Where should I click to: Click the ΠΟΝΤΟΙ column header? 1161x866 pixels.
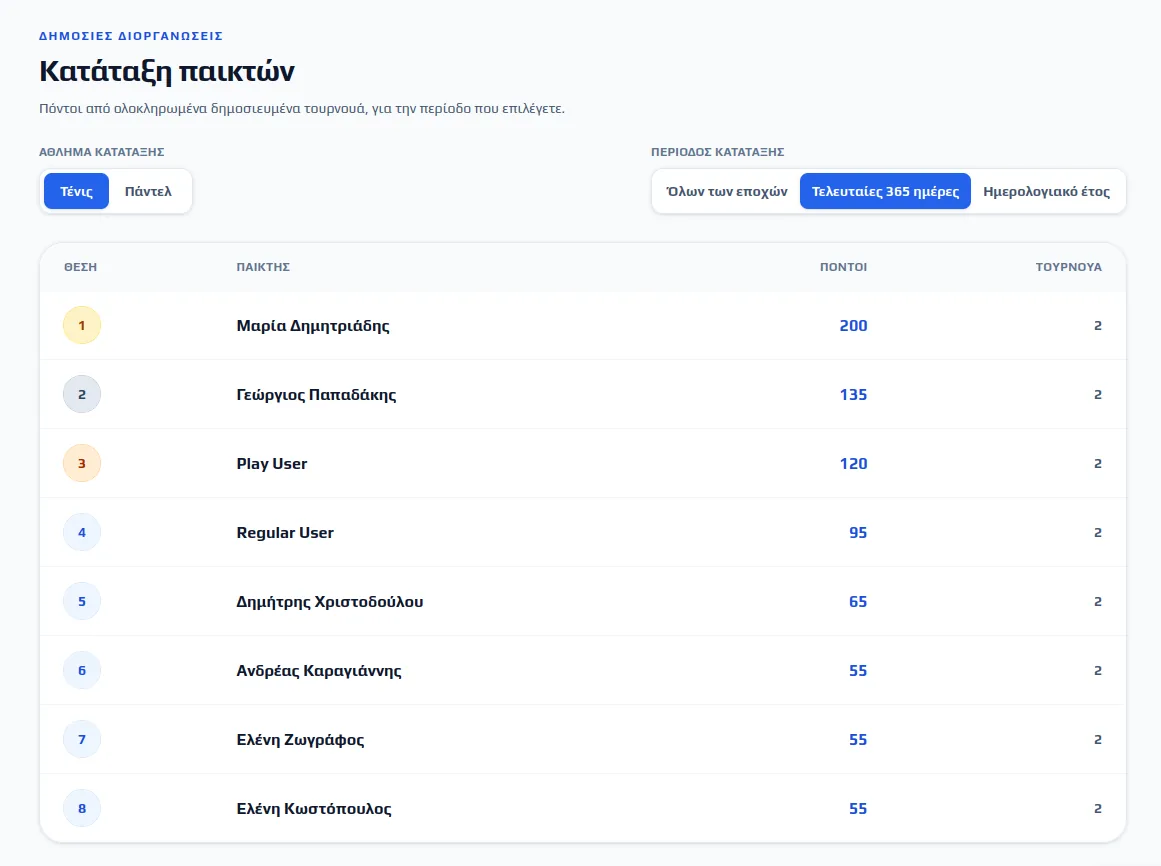843,267
